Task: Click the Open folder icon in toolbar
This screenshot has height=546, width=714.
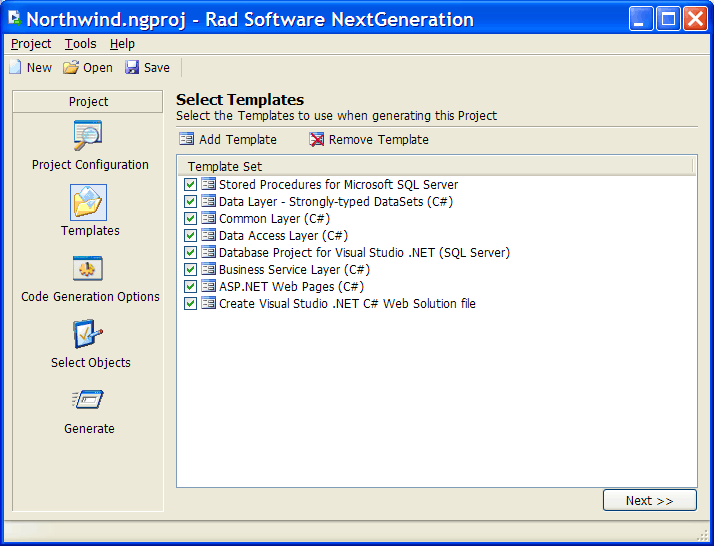Action: tap(71, 67)
